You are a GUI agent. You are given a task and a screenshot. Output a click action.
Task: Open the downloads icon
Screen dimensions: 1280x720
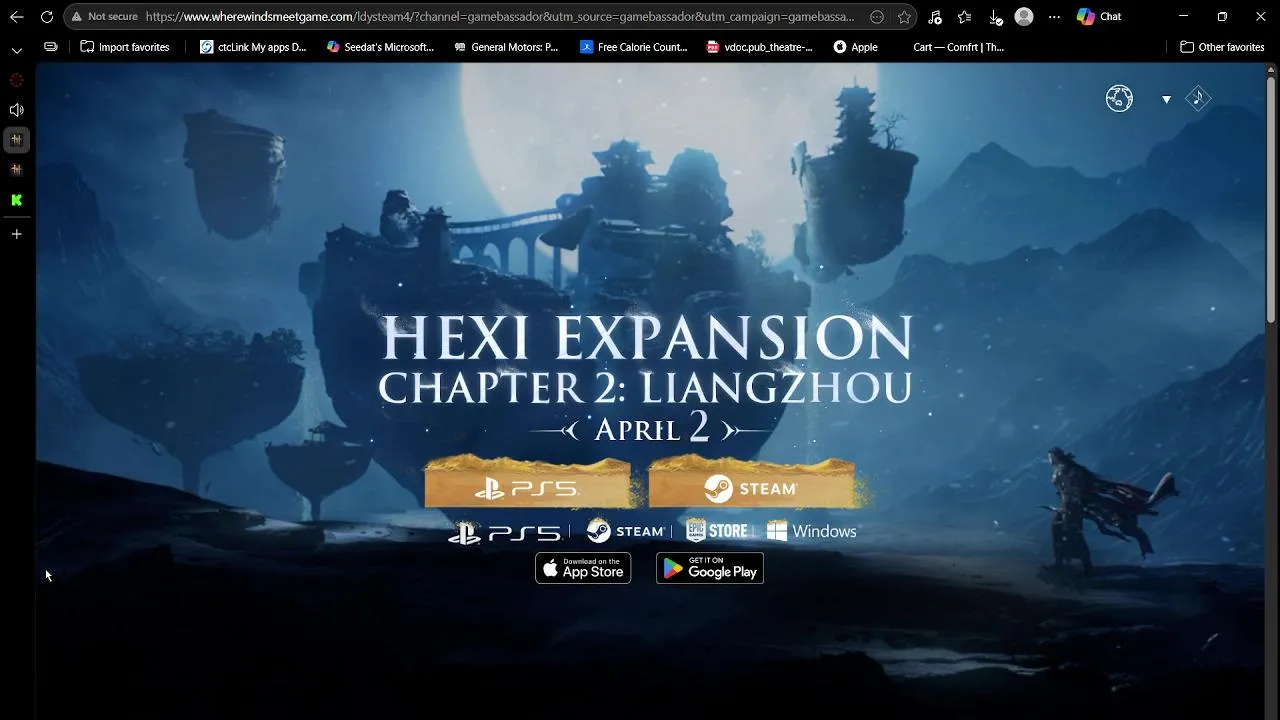coord(995,17)
